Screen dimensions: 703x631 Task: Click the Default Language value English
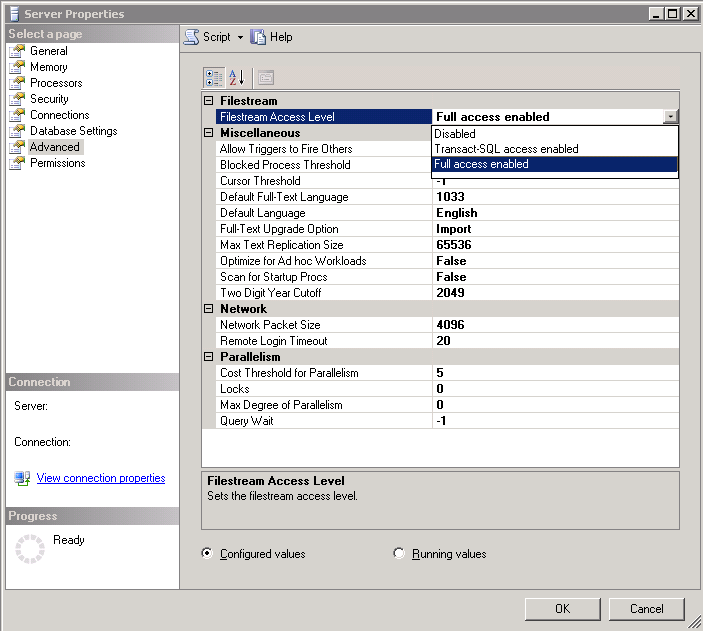pyautogui.click(x=555, y=213)
